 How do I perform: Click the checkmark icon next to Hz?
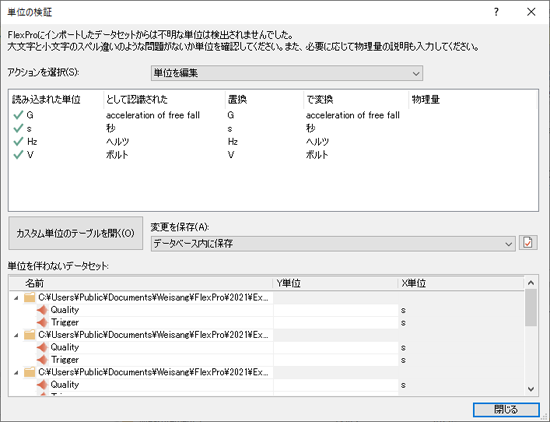click(18, 142)
